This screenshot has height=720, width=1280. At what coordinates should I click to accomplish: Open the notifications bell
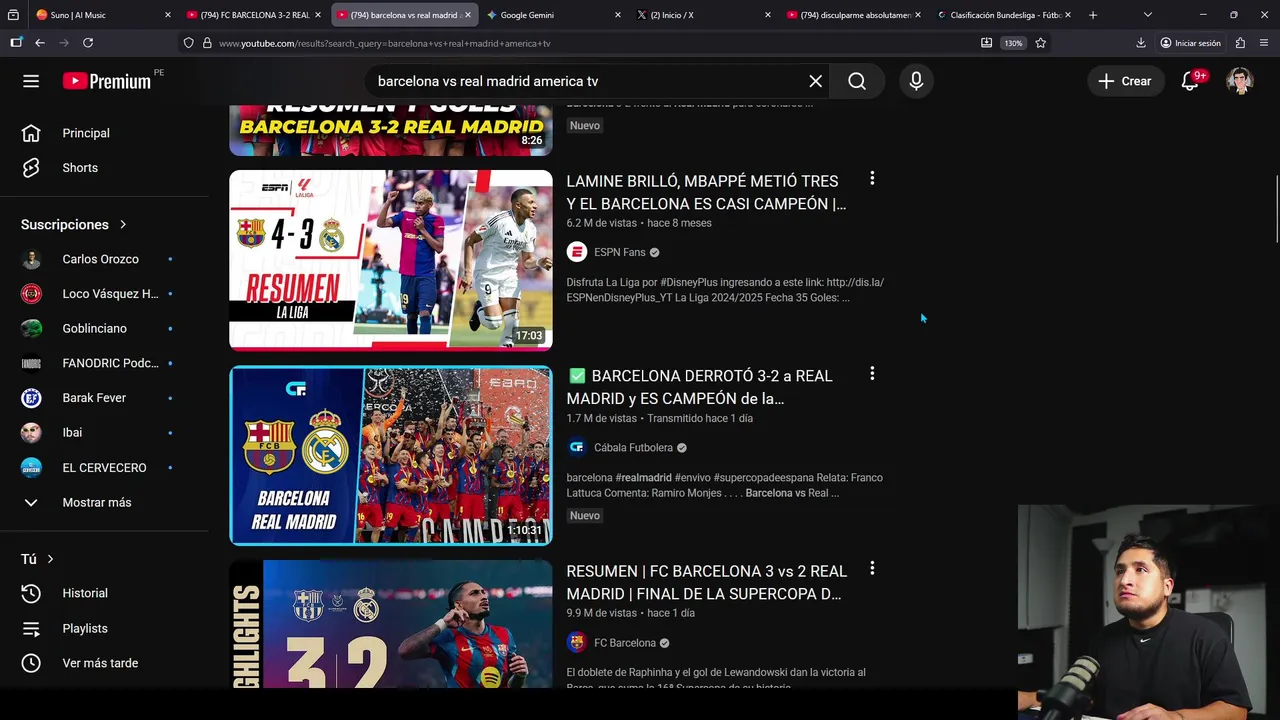(x=1190, y=81)
